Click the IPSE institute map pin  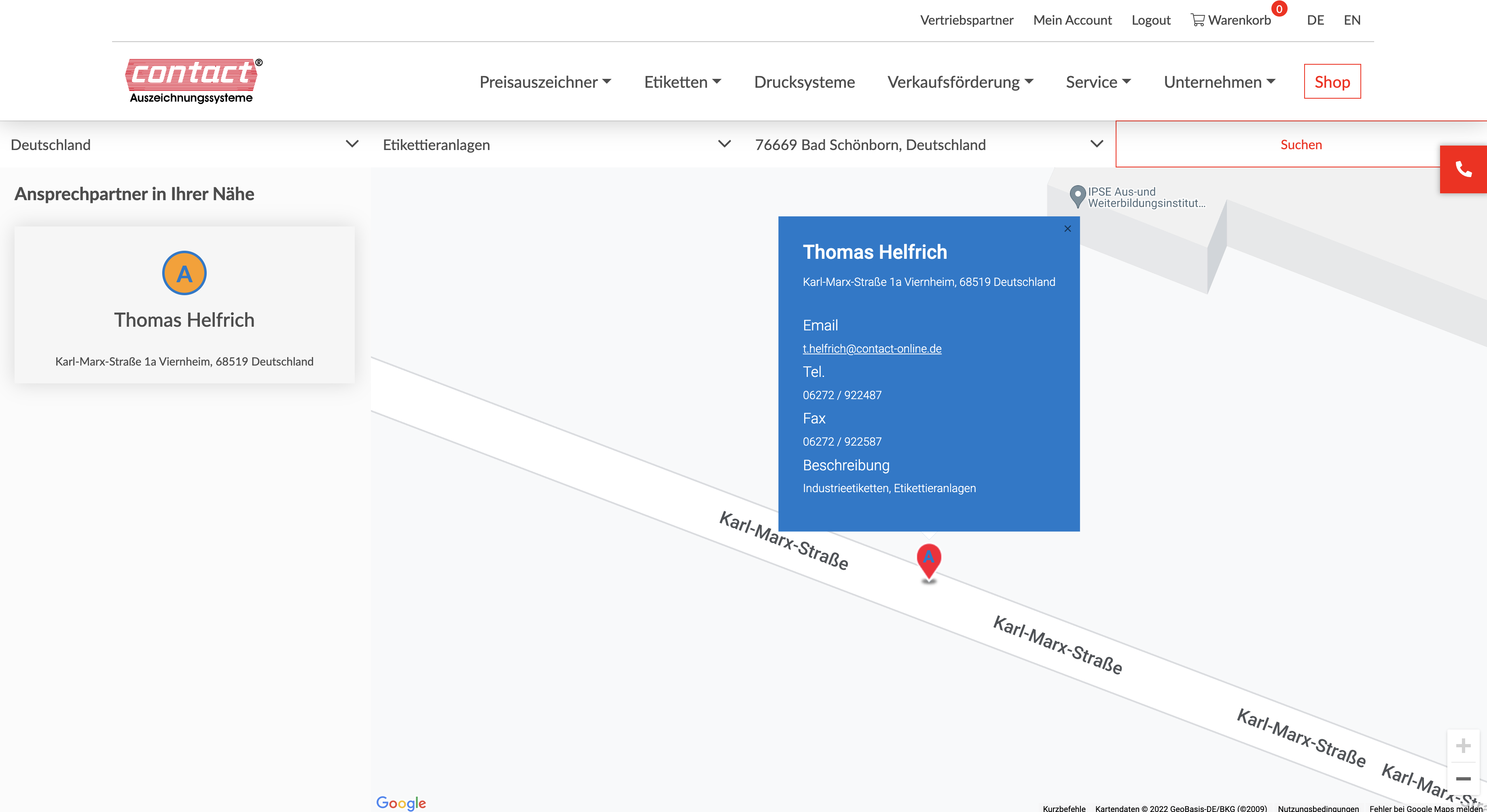[x=1077, y=196]
